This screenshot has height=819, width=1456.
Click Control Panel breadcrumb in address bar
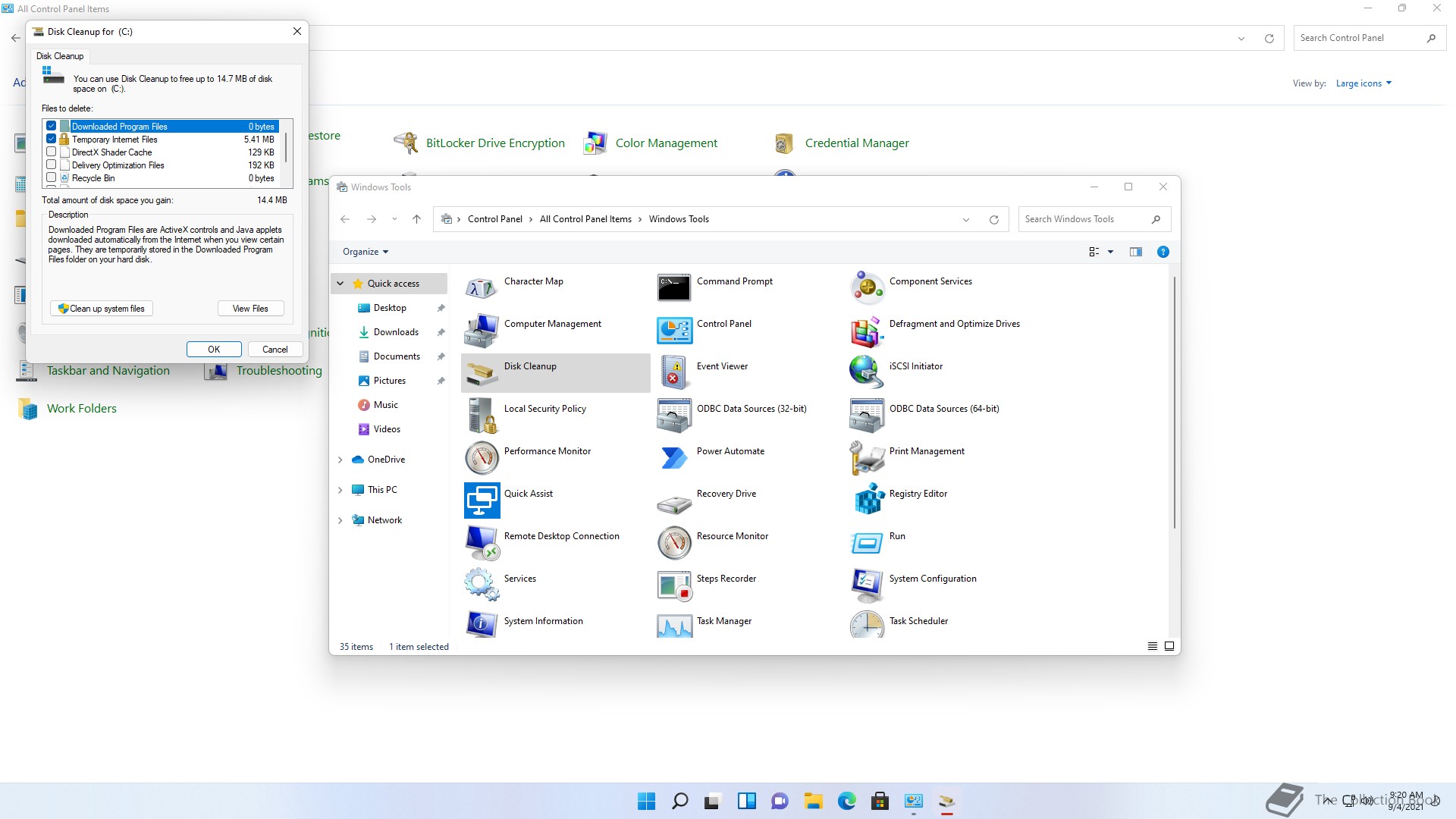tap(495, 219)
